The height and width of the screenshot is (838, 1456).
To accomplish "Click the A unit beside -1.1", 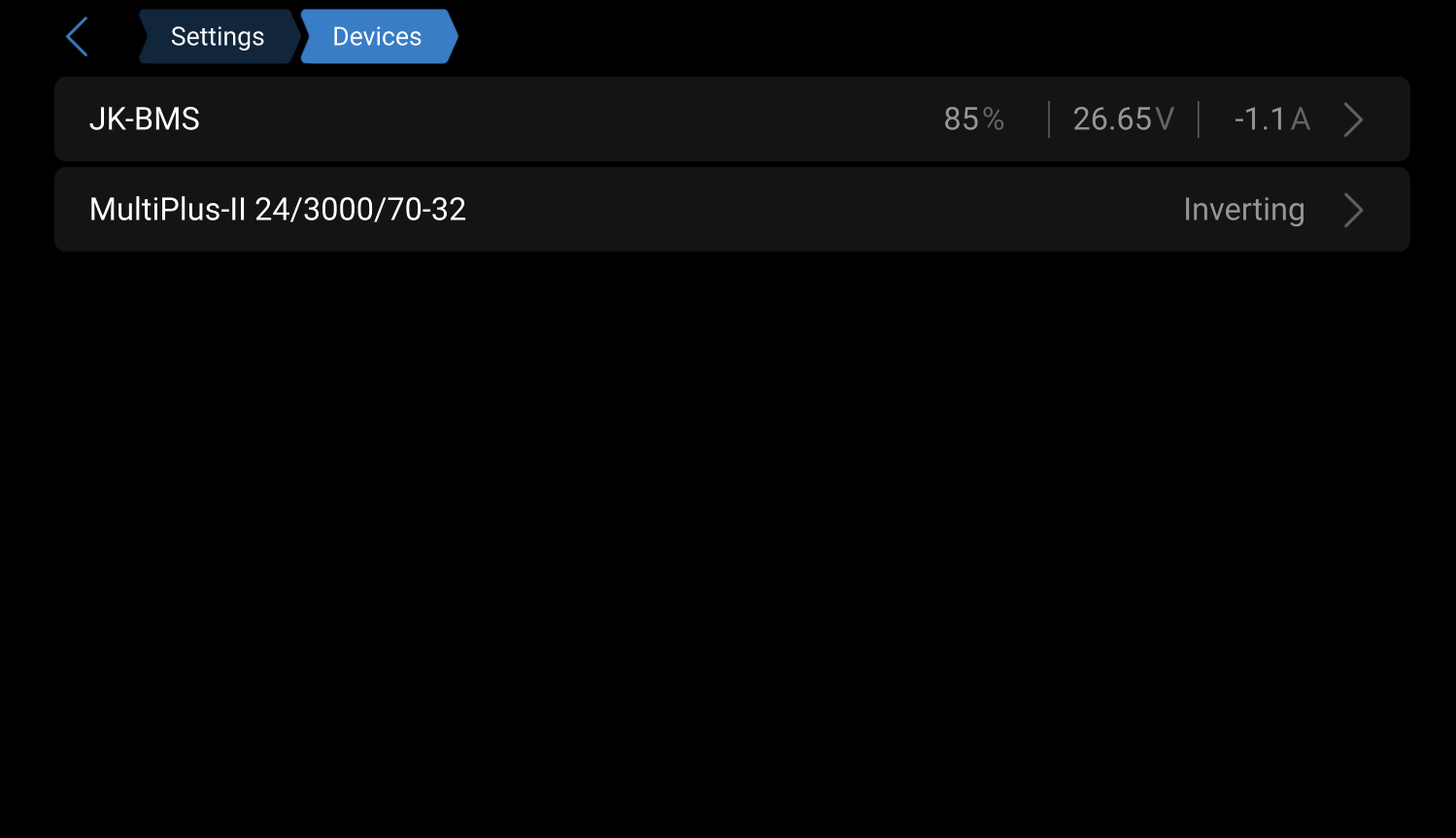I will [x=1301, y=119].
